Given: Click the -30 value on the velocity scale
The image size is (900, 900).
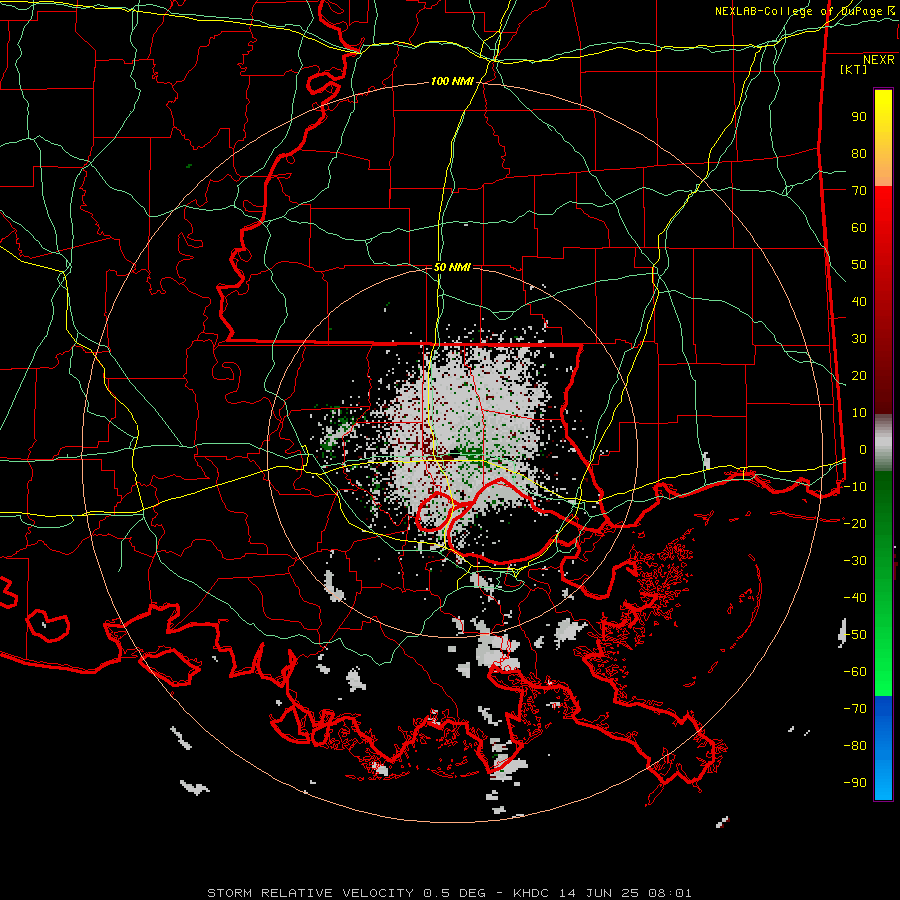Looking at the screenshot, I should (x=855, y=561).
